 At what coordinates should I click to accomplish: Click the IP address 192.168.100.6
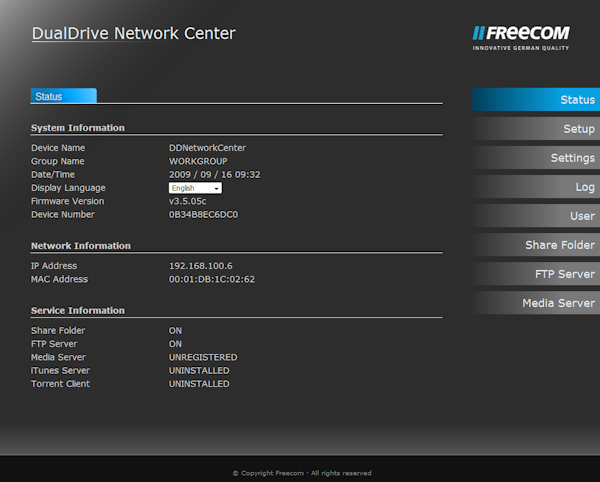(200, 266)
